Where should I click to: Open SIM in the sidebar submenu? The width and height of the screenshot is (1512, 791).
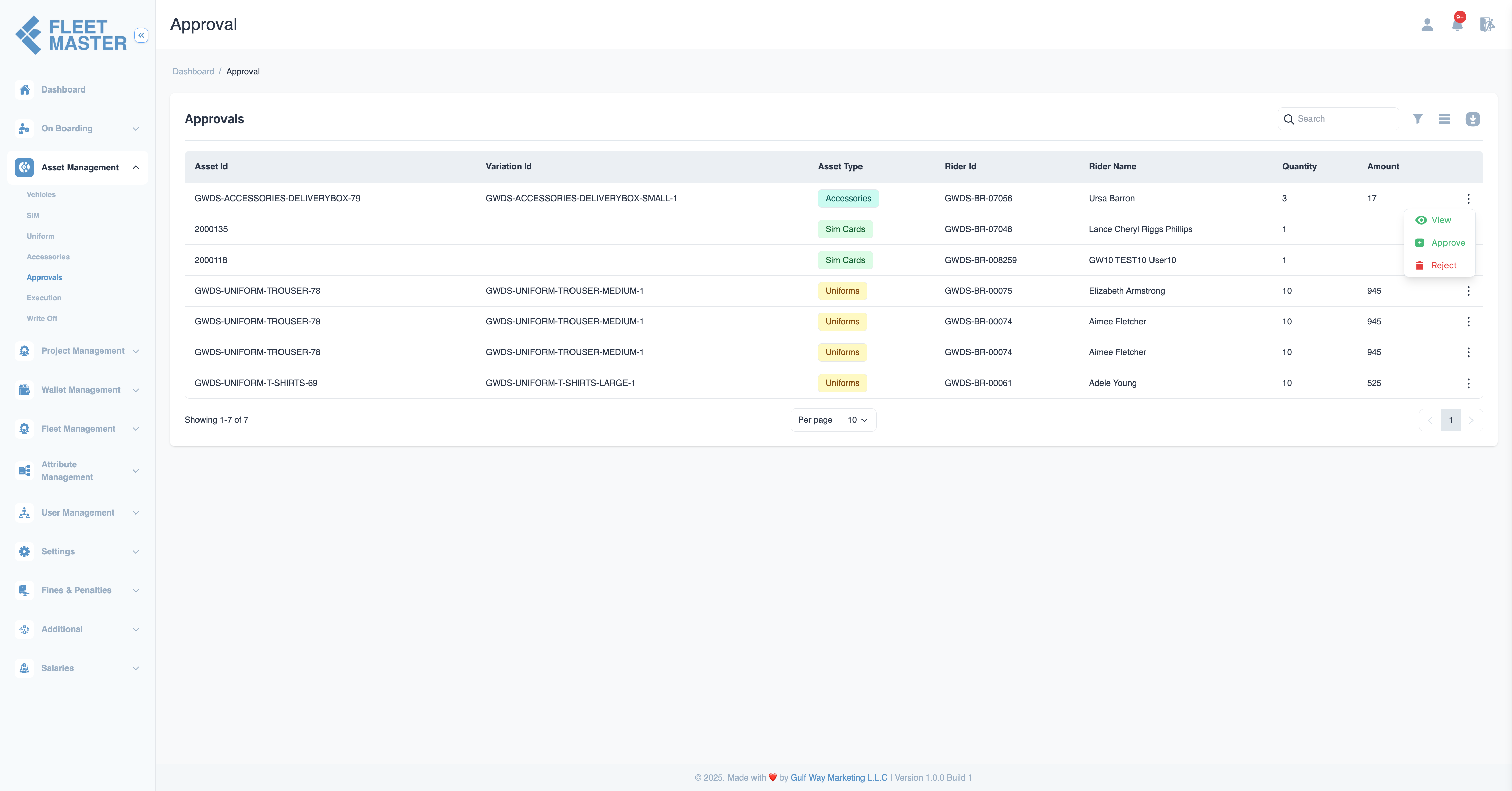click(33, 215)
